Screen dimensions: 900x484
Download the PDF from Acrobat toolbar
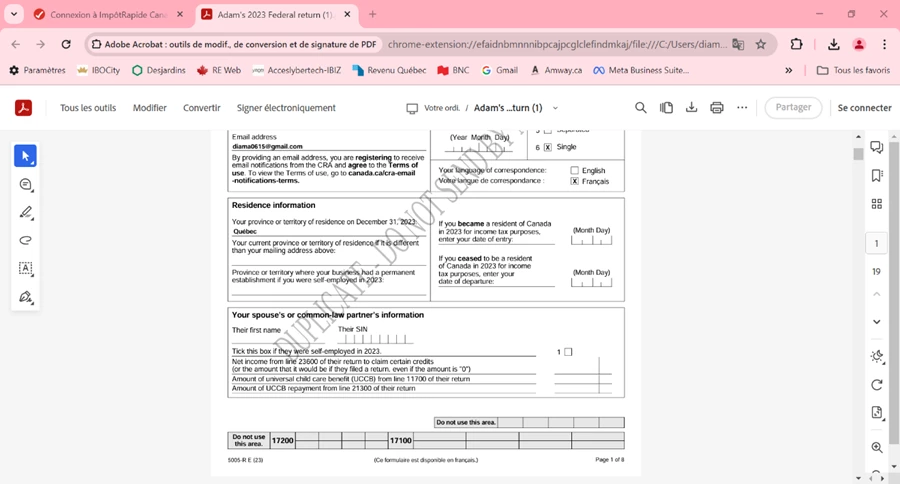[x=692, y=107]
